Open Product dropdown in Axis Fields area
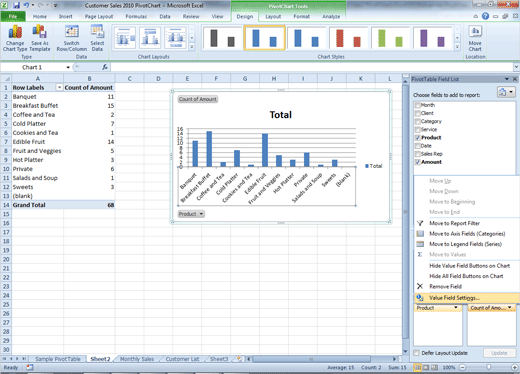 point(455,308)
